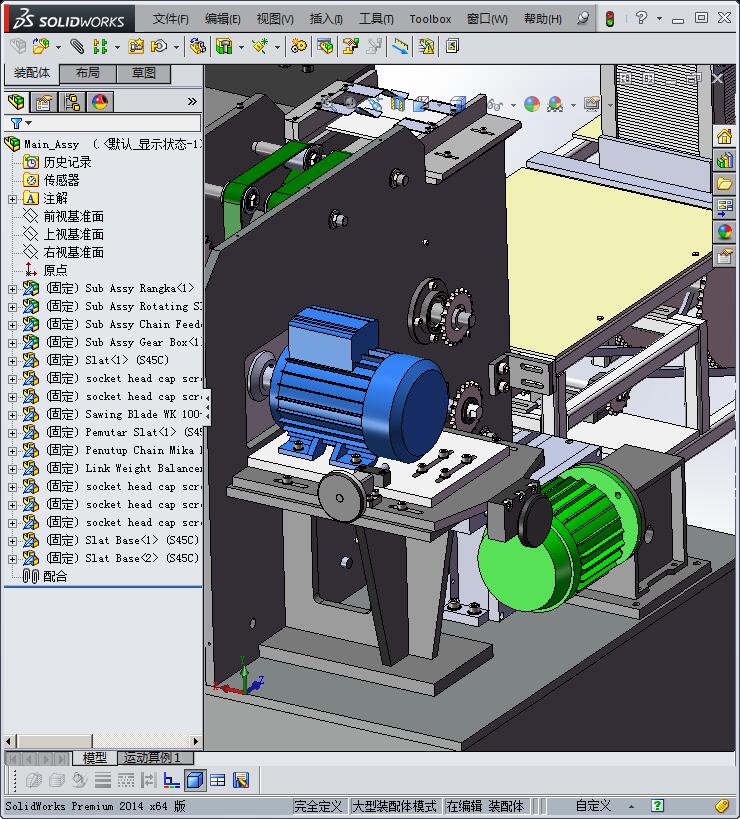This screenshot has height=819, width=740.
Task: Click the Section View icon in viewport toolbar
Action: pos(397,103)
